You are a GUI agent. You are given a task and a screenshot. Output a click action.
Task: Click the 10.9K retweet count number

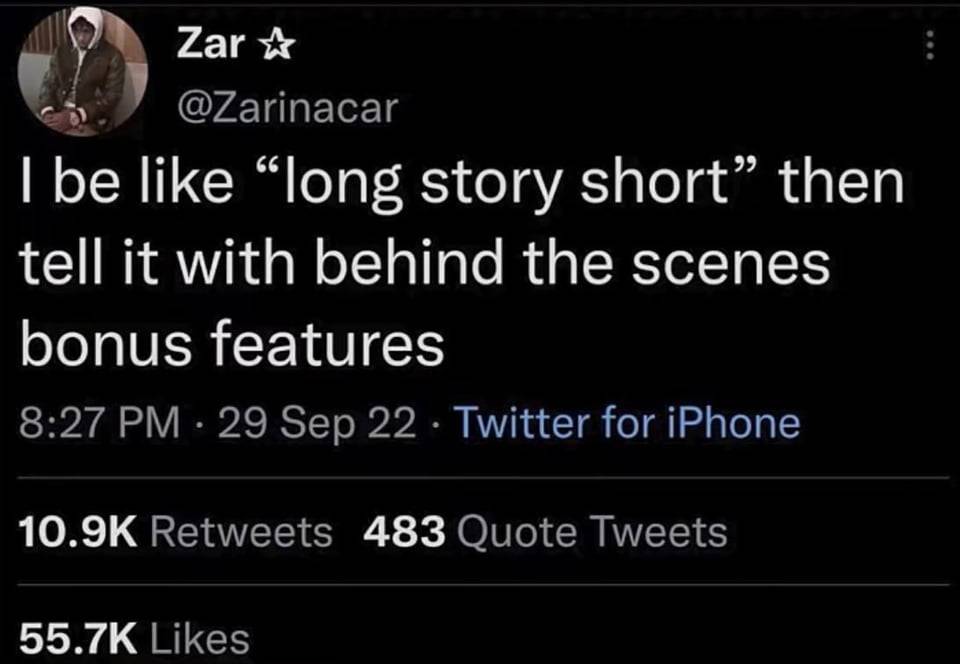(x=77, y=531)
